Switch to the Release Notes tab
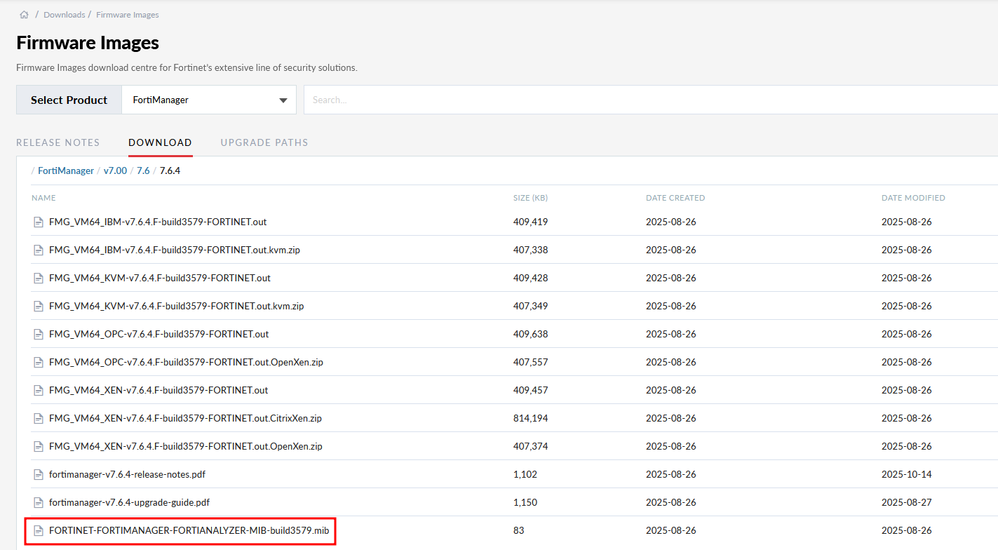998x550 pixels. (58, 143)
